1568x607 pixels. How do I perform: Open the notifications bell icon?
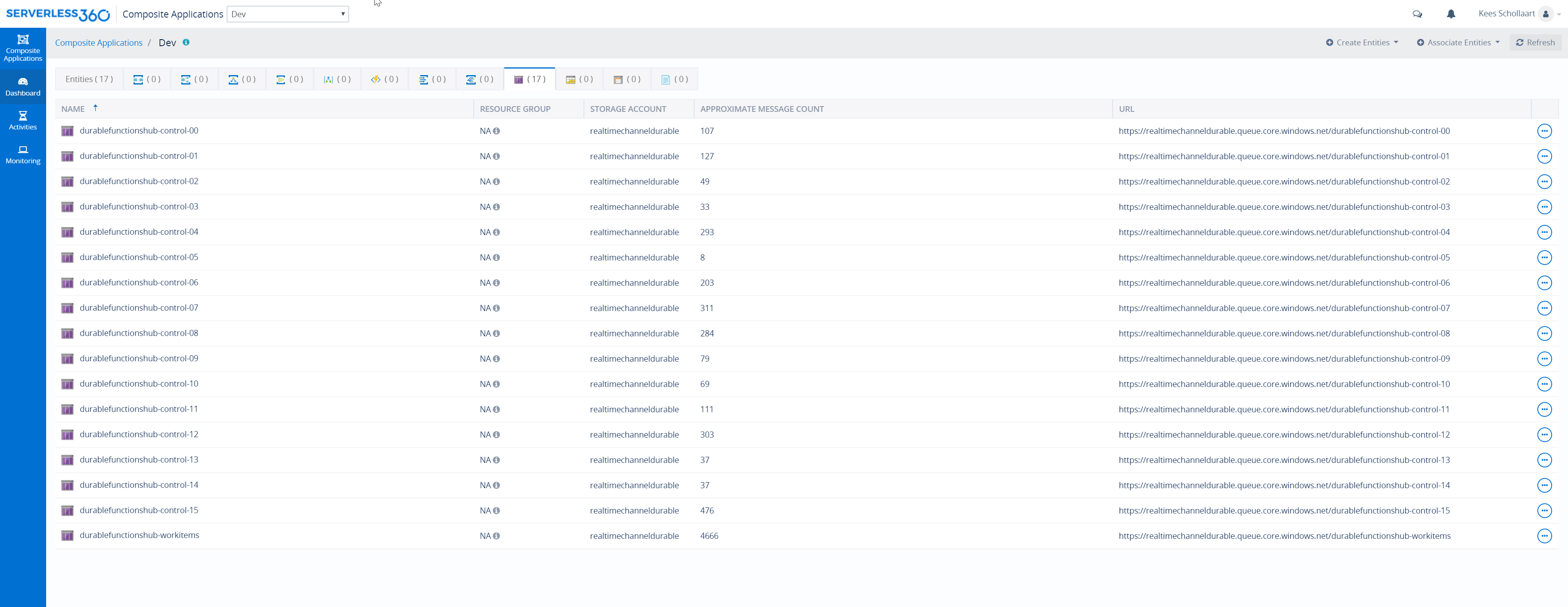tap(1451, 13)
